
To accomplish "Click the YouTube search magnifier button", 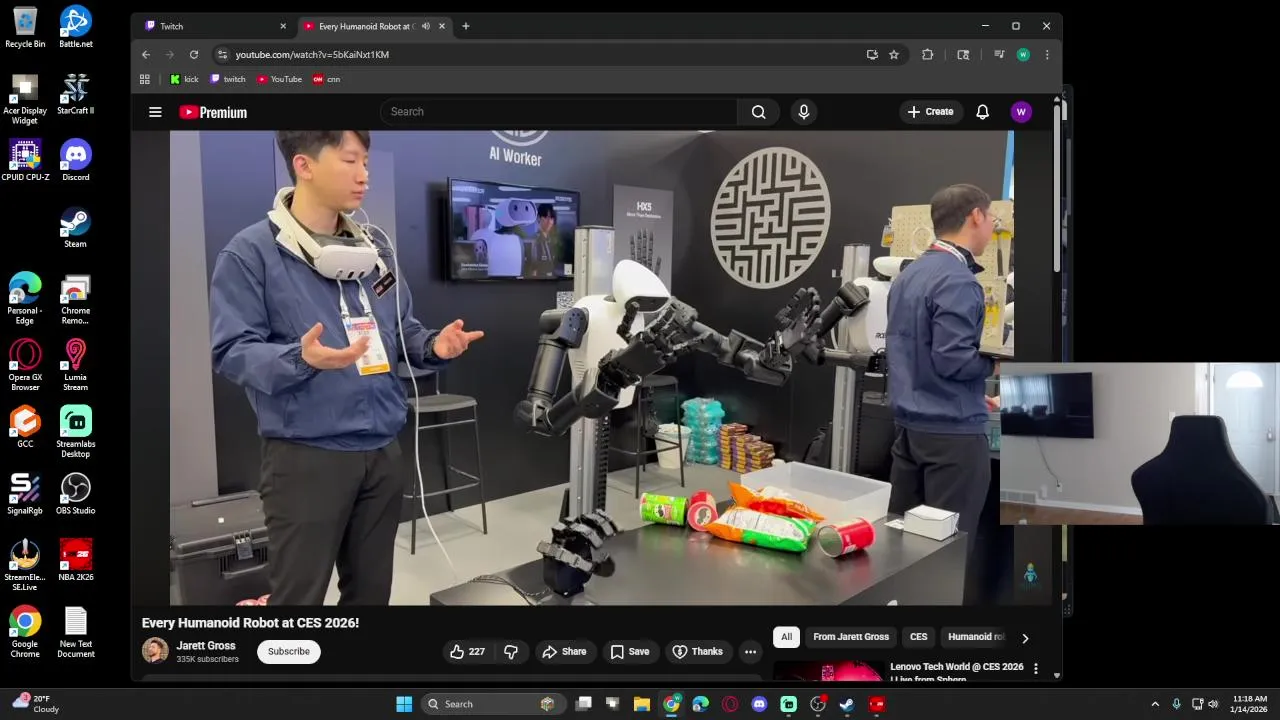I will coord(759,112).
